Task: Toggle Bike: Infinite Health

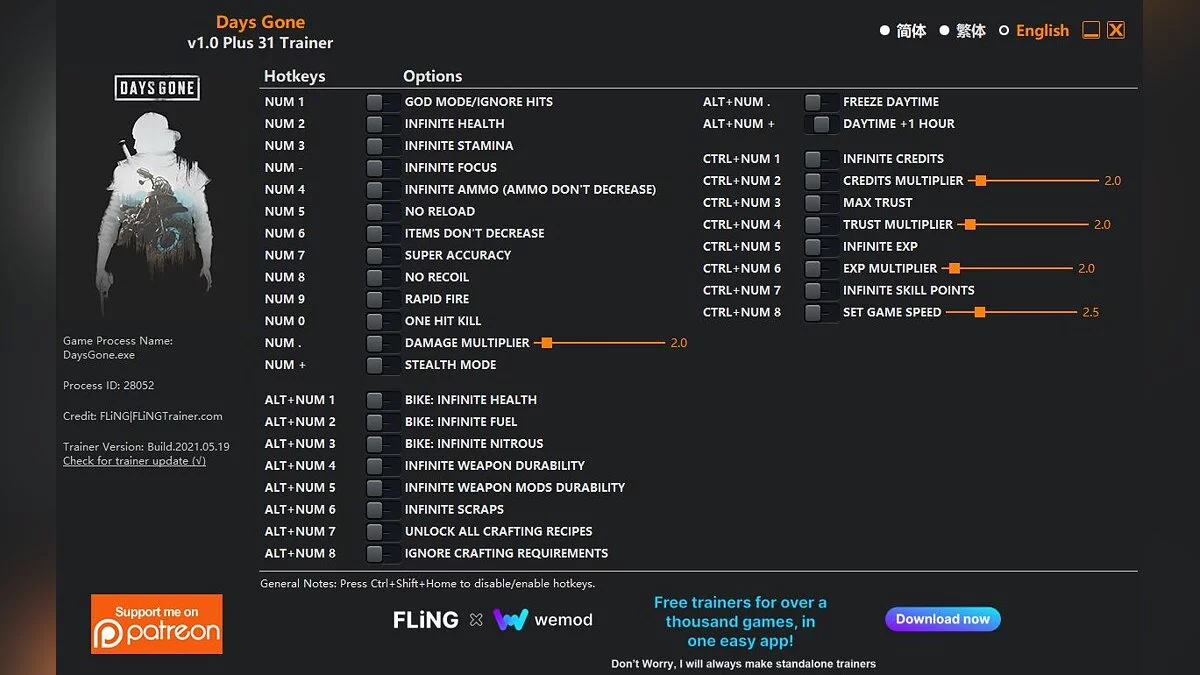Action: point(382,400)
